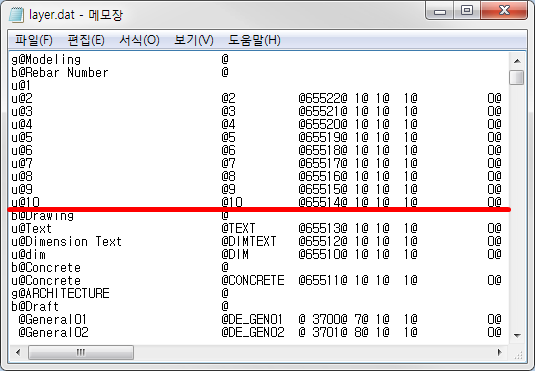Click the text 'u@2' line start
Screen dimensions: 535x371
[22, 99]
